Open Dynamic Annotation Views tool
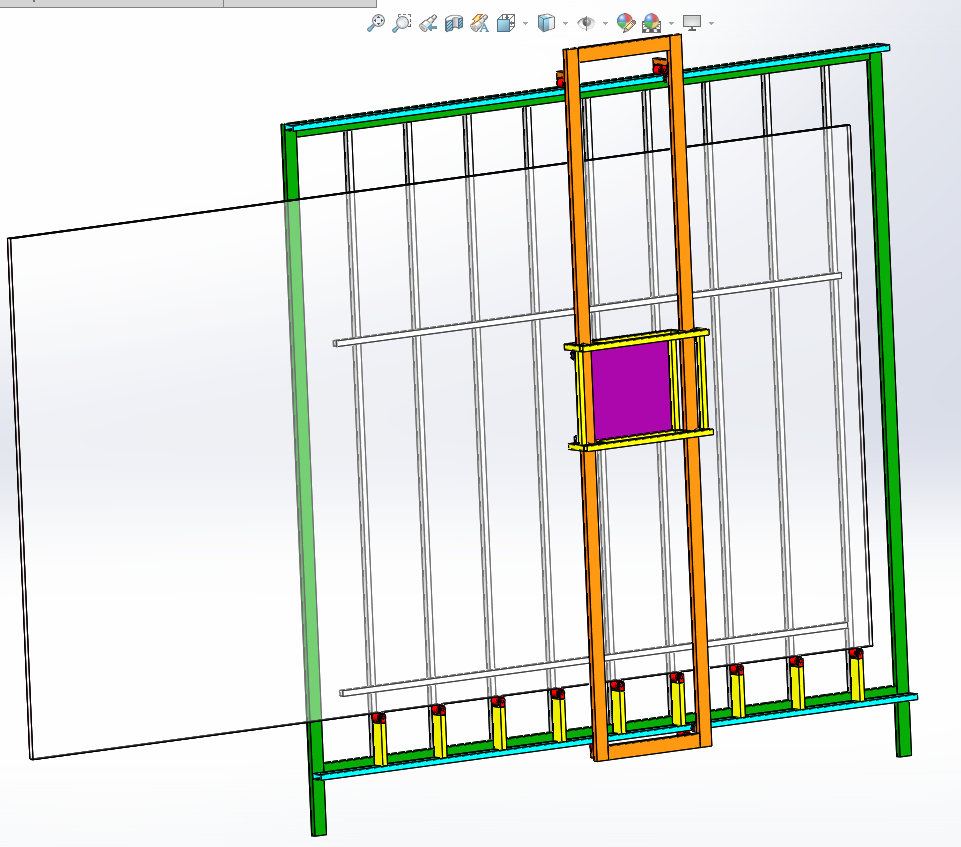The height and width of the screenshot is (847, 961). [479, 23]
